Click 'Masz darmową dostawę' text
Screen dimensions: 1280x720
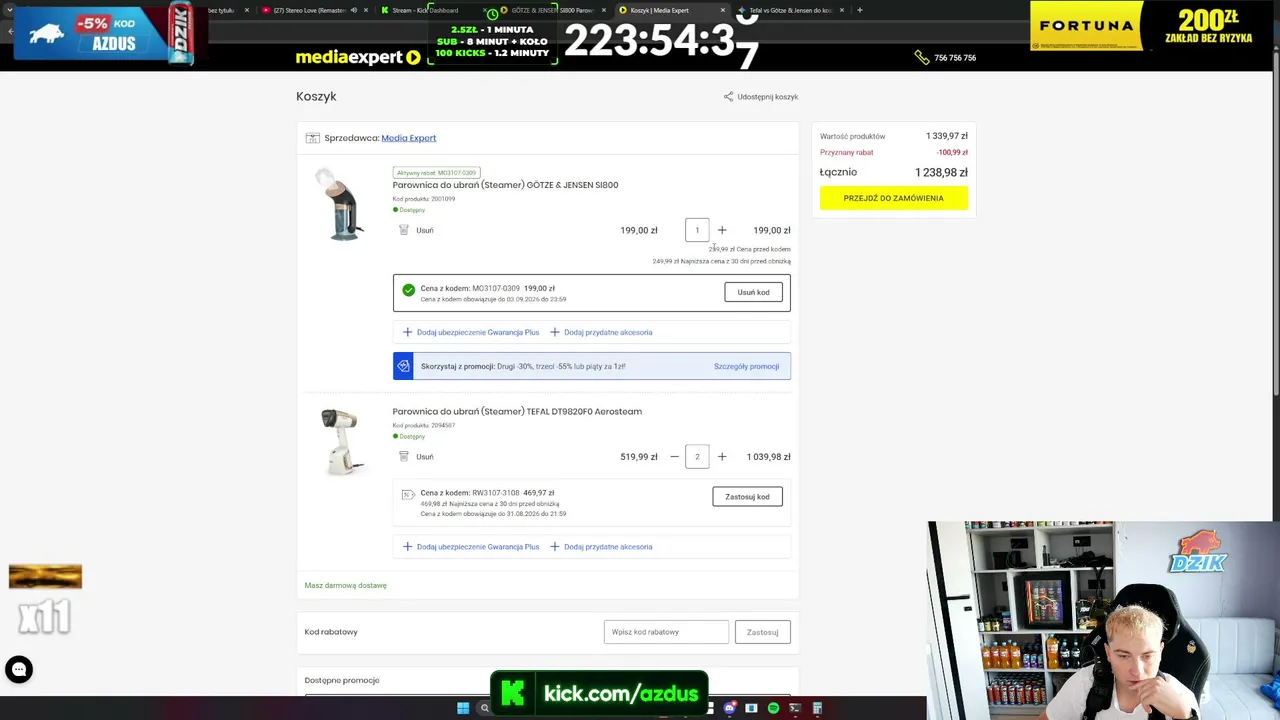pyautogui.click(x=345, y=586)
